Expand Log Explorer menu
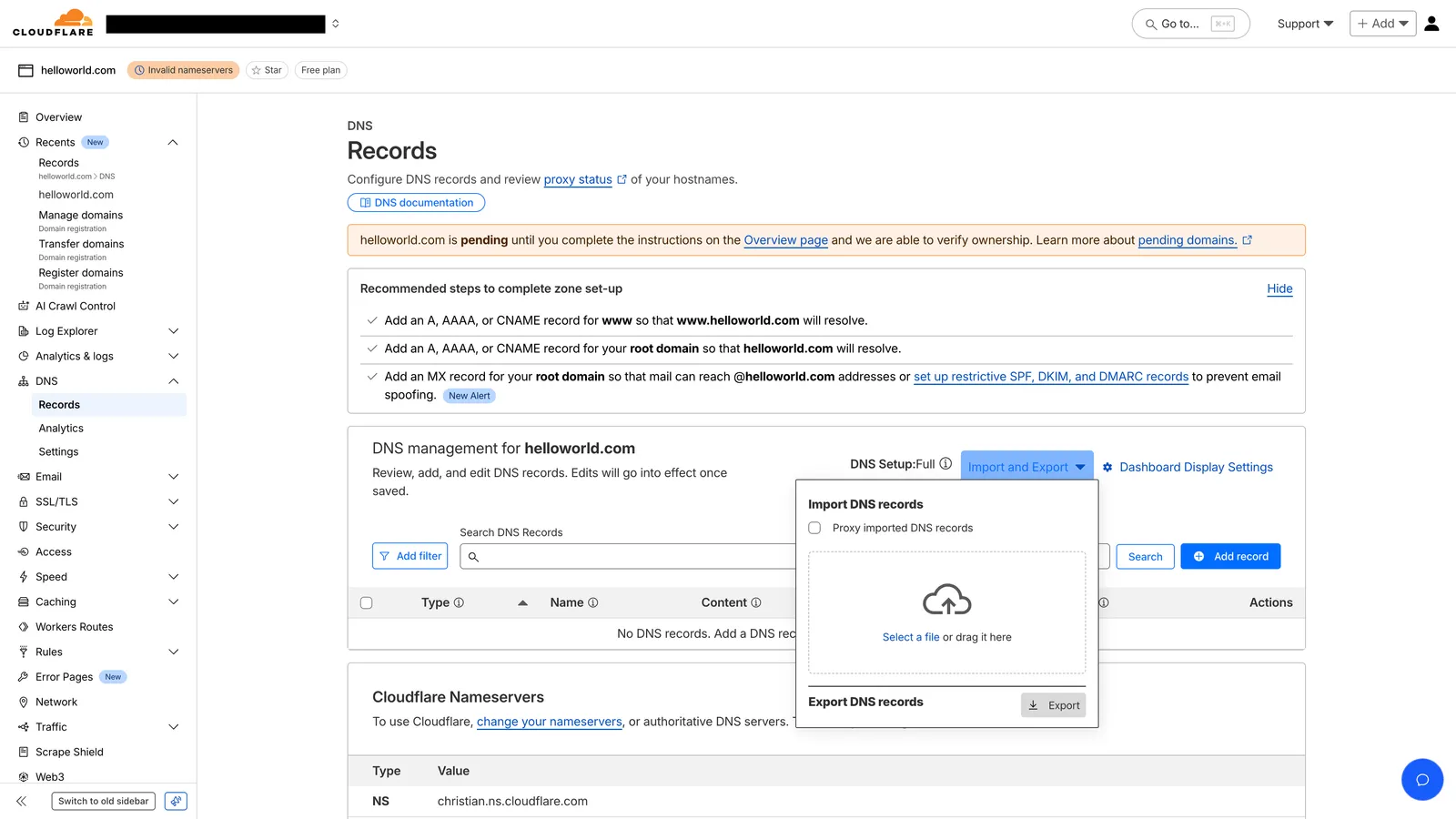 pyautogui.click(x=173, y=331)
